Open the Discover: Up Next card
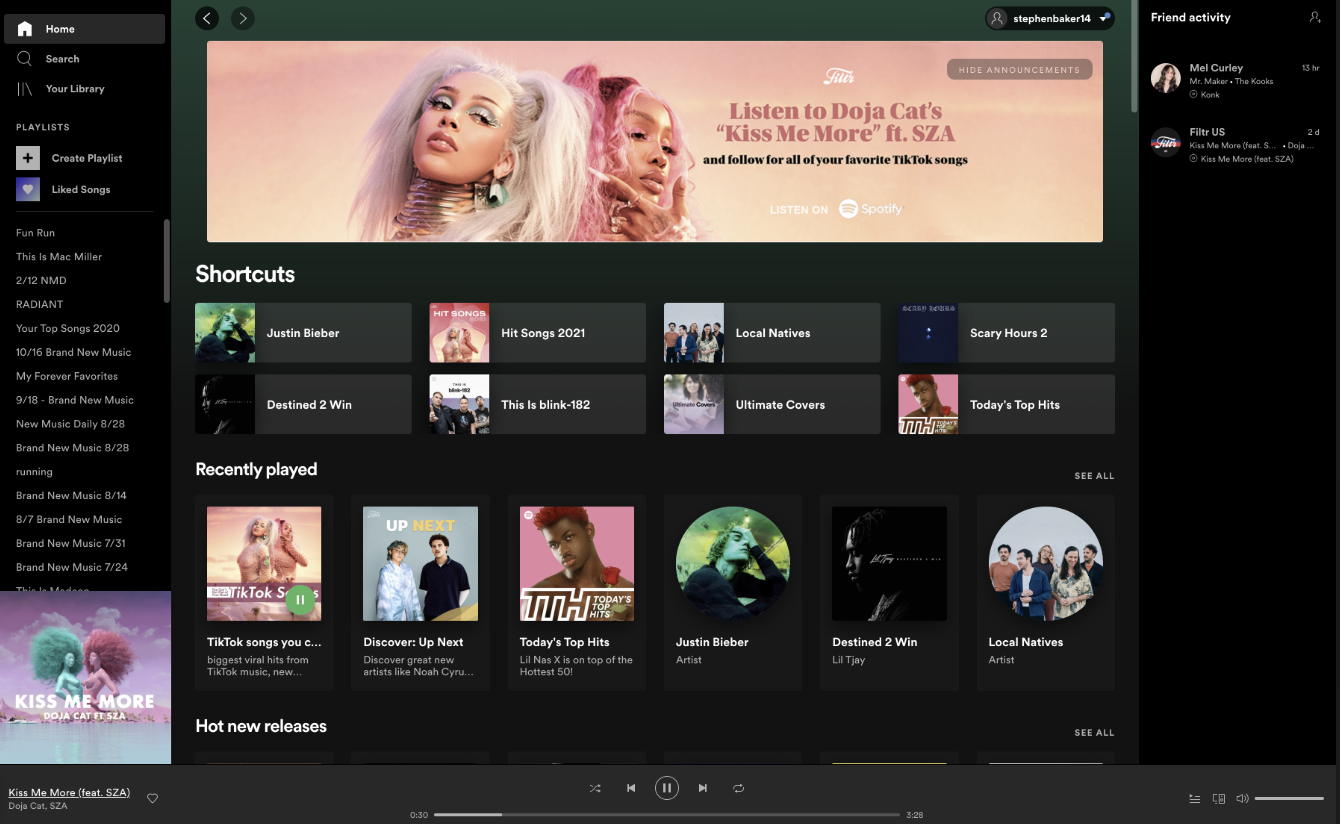 point(420,592)
